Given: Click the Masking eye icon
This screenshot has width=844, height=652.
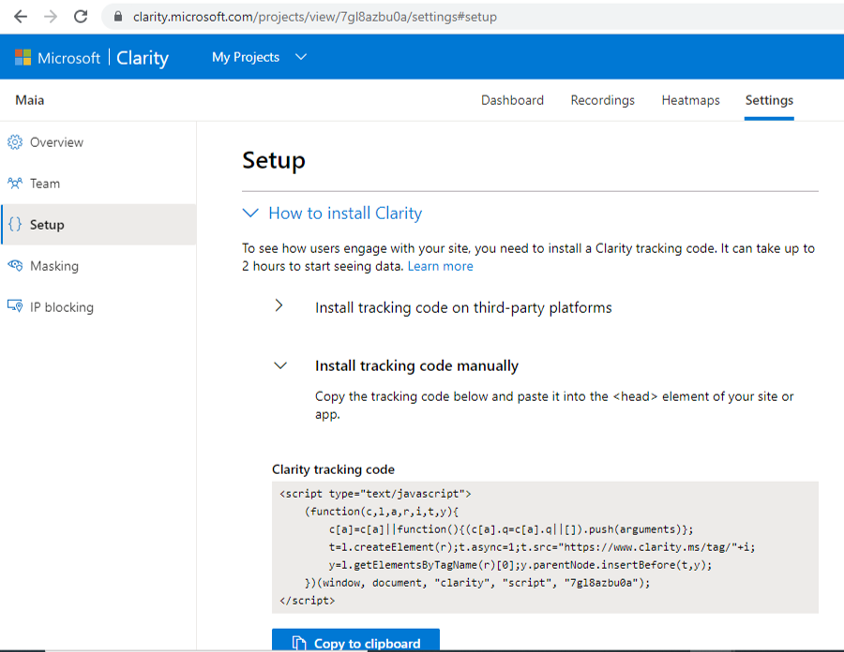Looking at the screenshot, I should click(15, 265).
